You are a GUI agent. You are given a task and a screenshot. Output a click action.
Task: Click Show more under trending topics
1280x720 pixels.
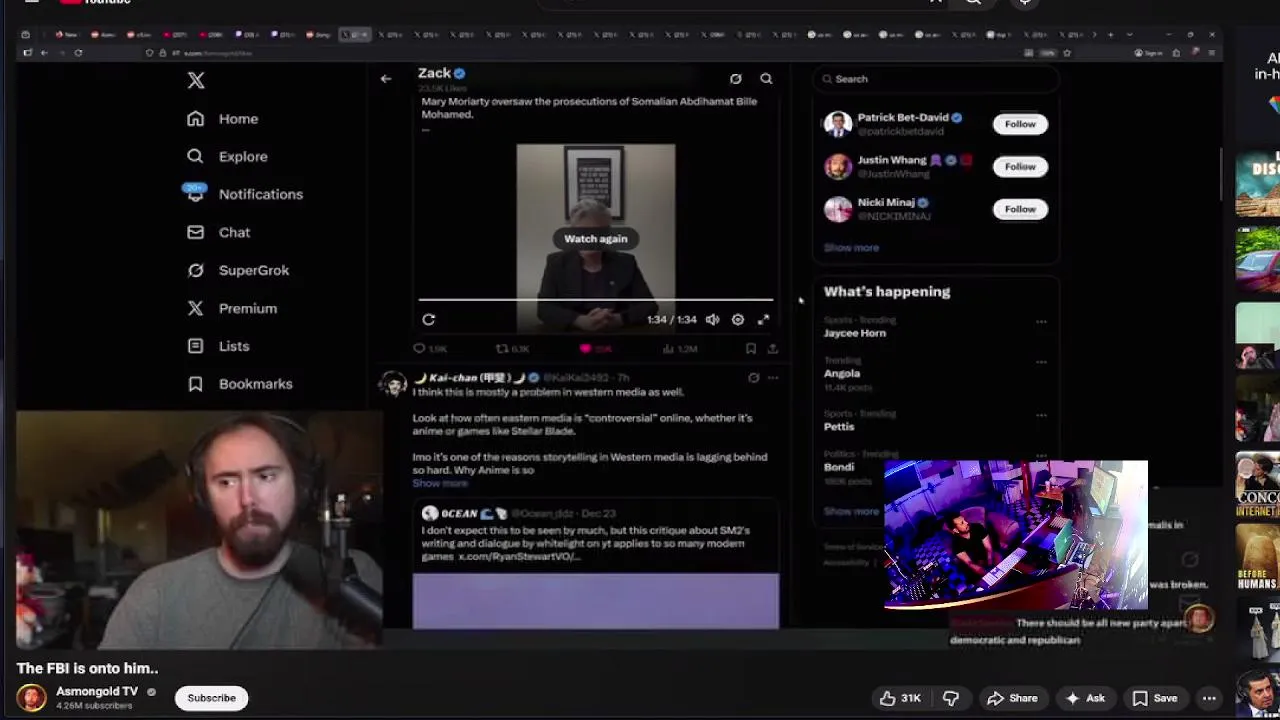pos(851,511)
